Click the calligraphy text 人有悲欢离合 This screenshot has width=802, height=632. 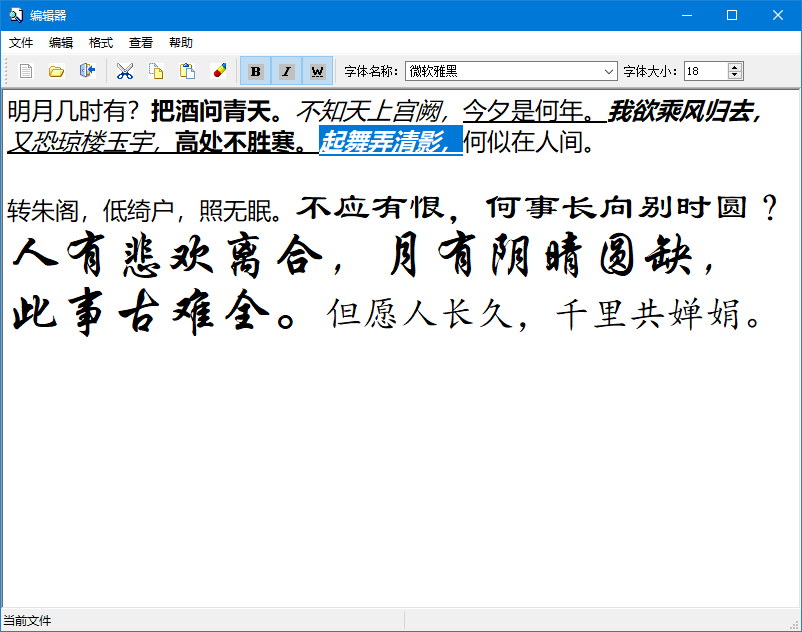(178, 254)
